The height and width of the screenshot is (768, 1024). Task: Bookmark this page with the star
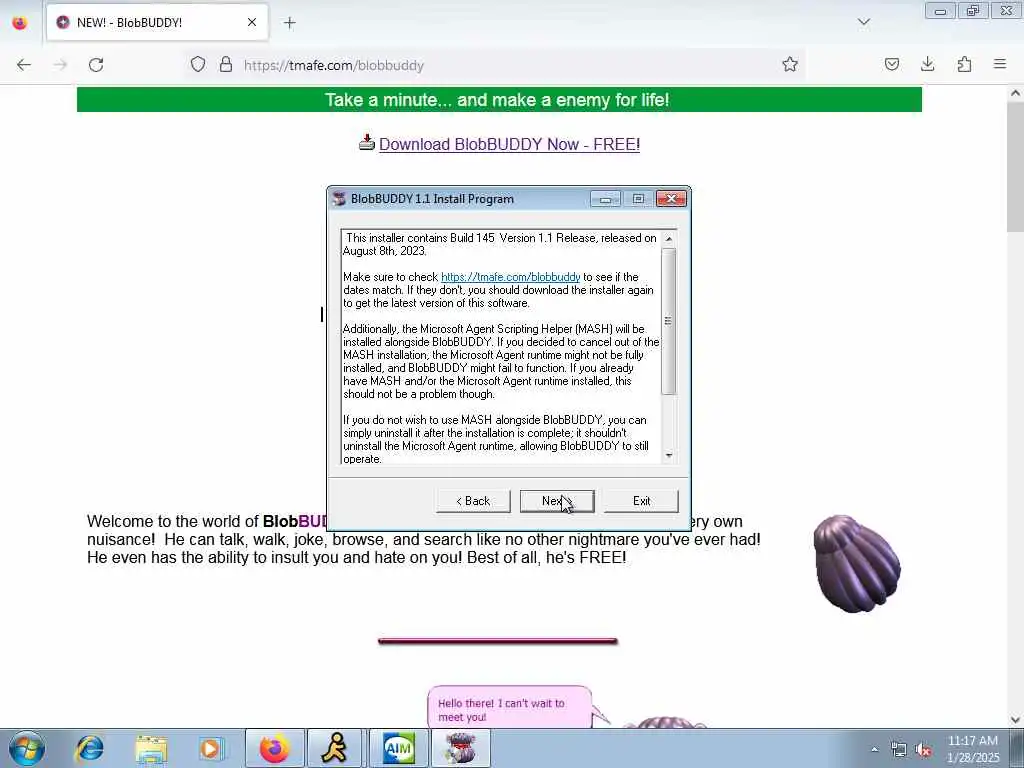[790, 64]
